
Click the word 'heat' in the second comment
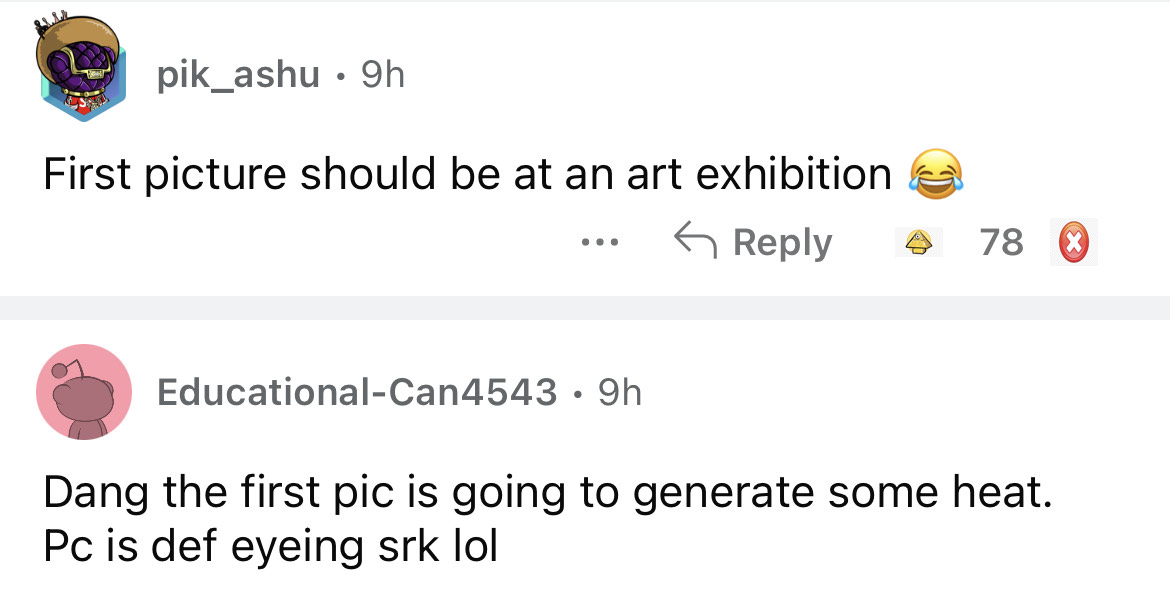click(993, 492)
